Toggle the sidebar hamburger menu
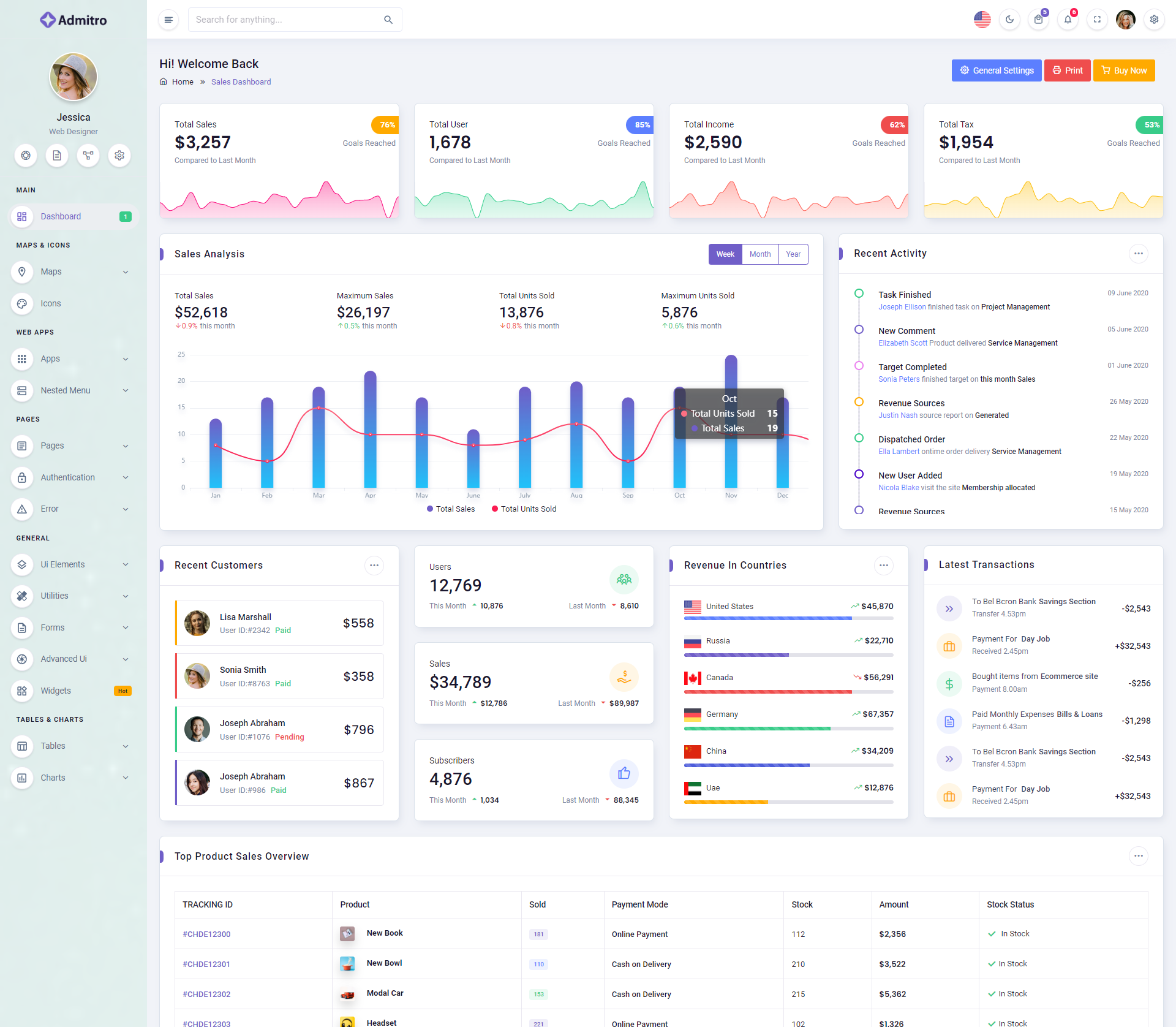 168,20
